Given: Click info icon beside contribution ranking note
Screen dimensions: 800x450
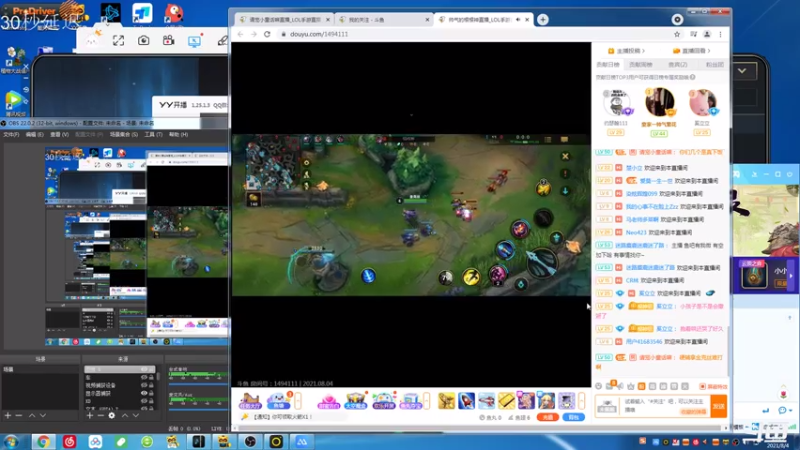Looking at the screenshot, I should pyautogui.click(x=692, y=77).
